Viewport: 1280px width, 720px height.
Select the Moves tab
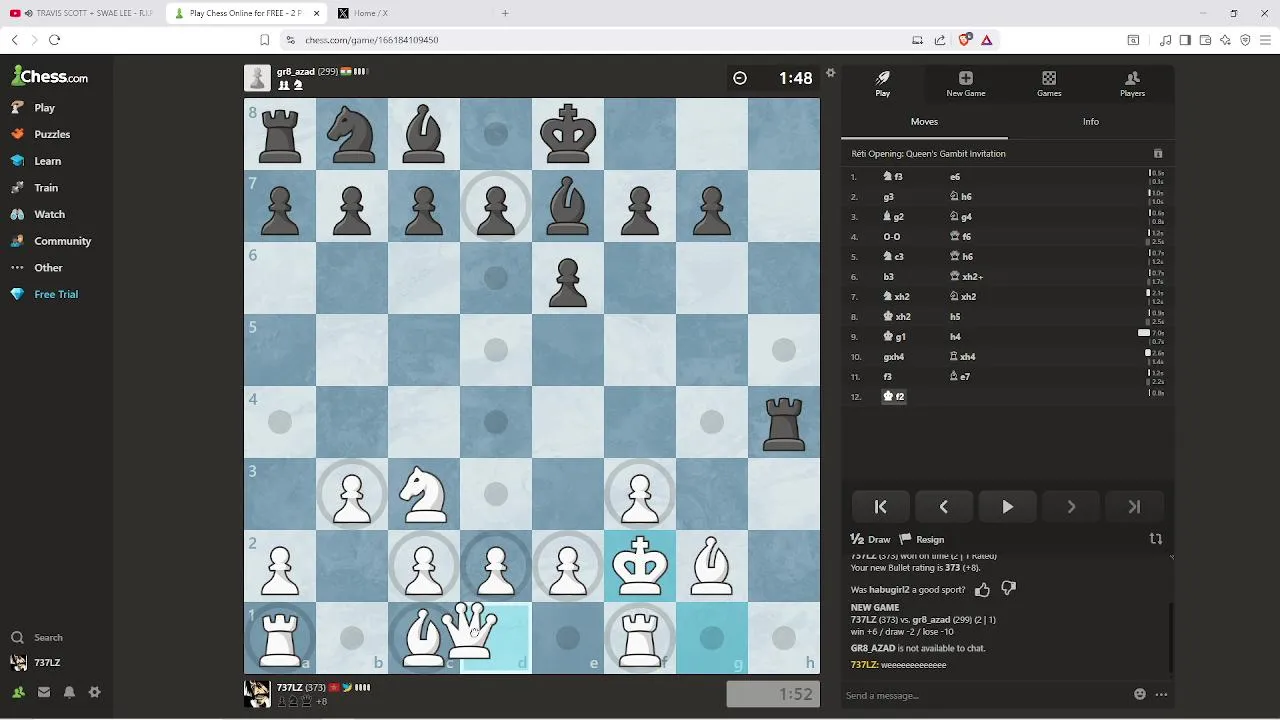tap(924, 122)
